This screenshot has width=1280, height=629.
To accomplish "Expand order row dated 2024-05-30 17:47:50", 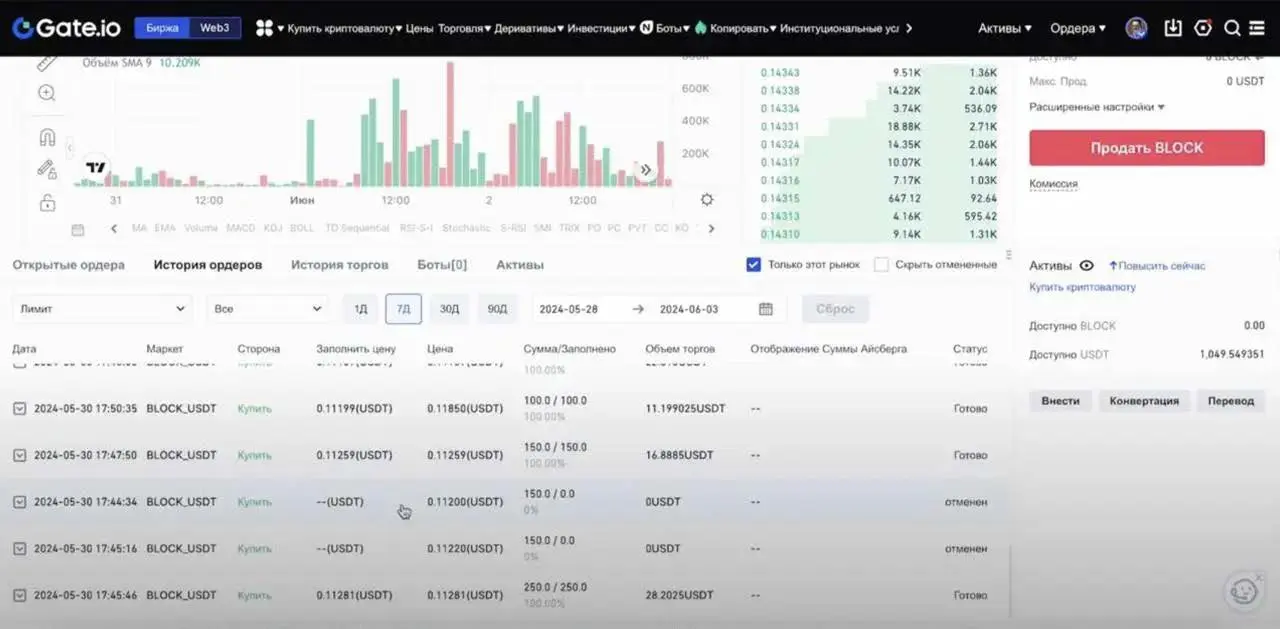I will [19, 455].
